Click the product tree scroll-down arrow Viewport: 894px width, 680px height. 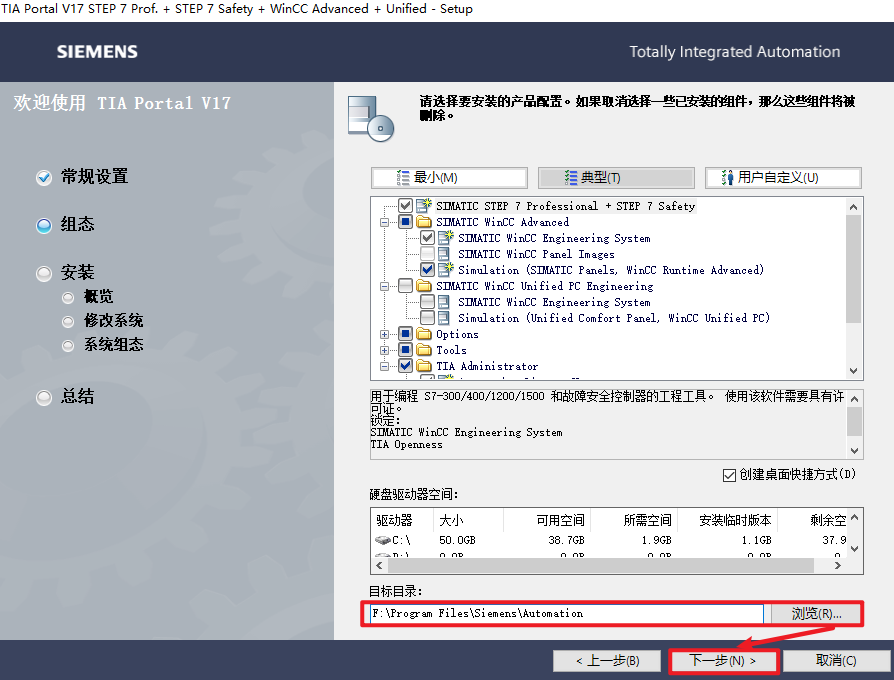pyautogui.click(x=854, y=370)
